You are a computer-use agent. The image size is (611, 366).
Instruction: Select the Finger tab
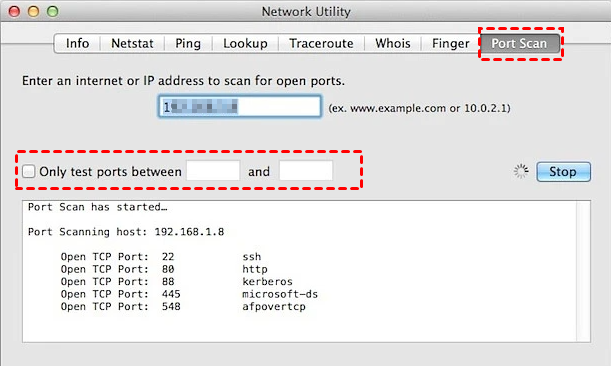tap(450, 43)
